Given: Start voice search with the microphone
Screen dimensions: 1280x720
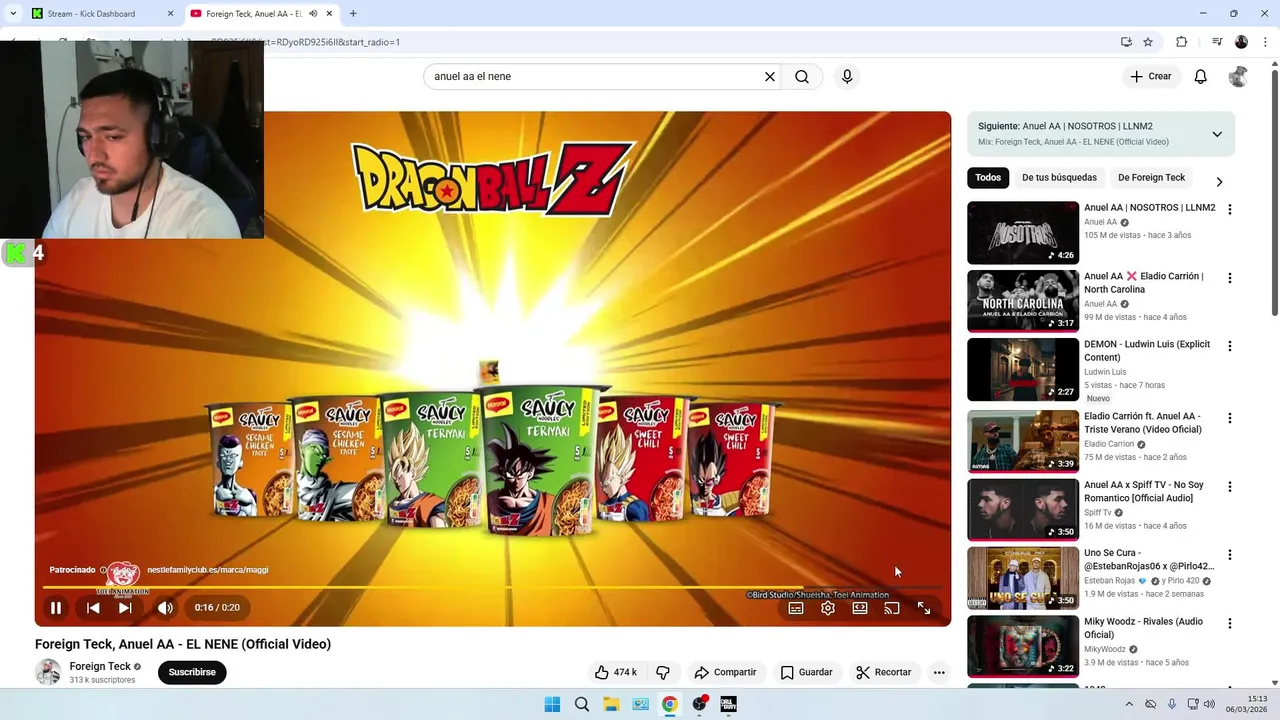Looking at the screenshot, I should click(847, 77).
